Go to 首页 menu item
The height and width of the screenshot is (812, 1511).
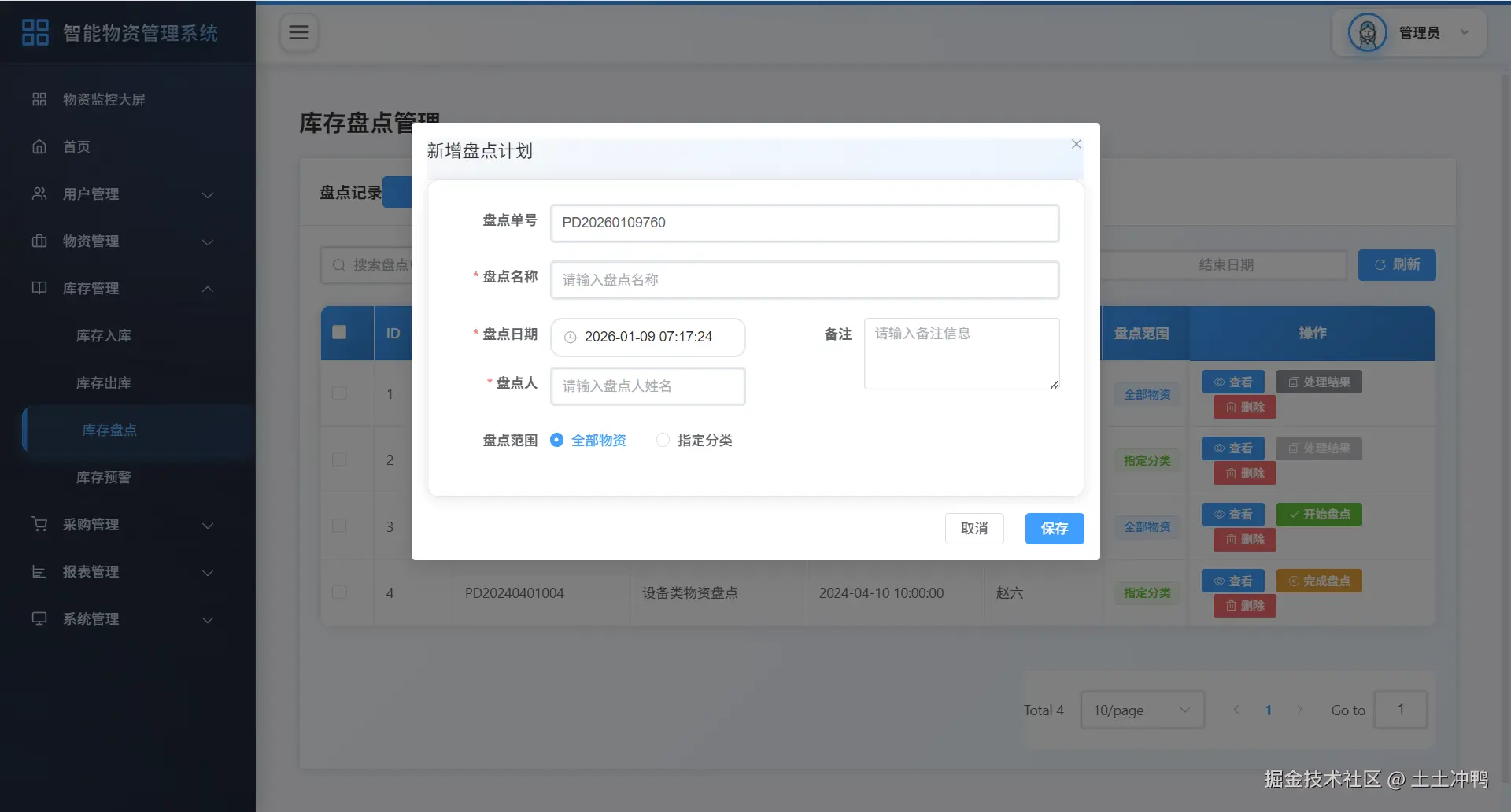tap(127, 146)
